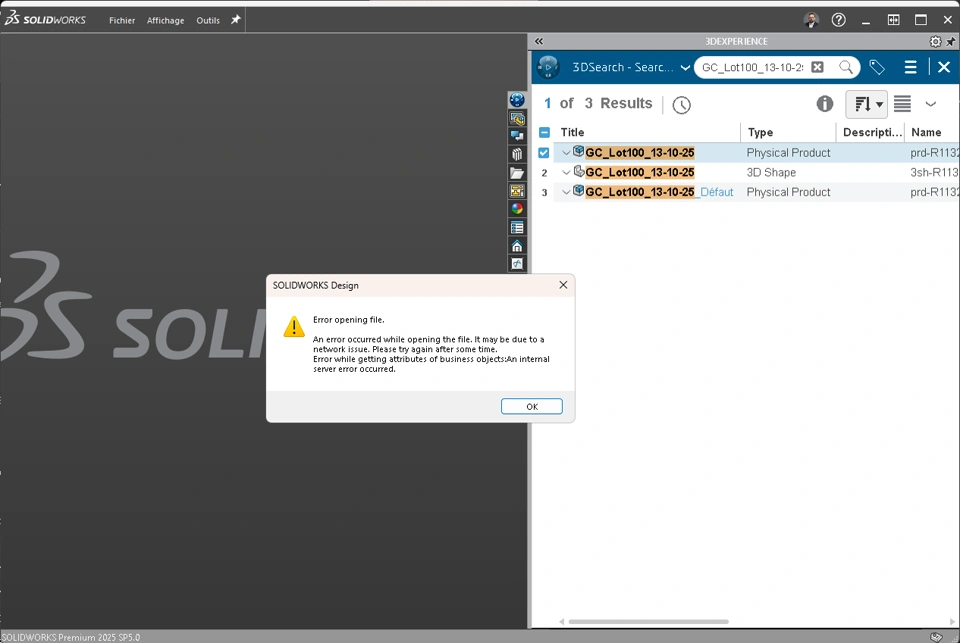This screenshot has width=960, height=643.
Task: Click Physical Product cell of Défaut row
Action: click(x=788, y=192)
